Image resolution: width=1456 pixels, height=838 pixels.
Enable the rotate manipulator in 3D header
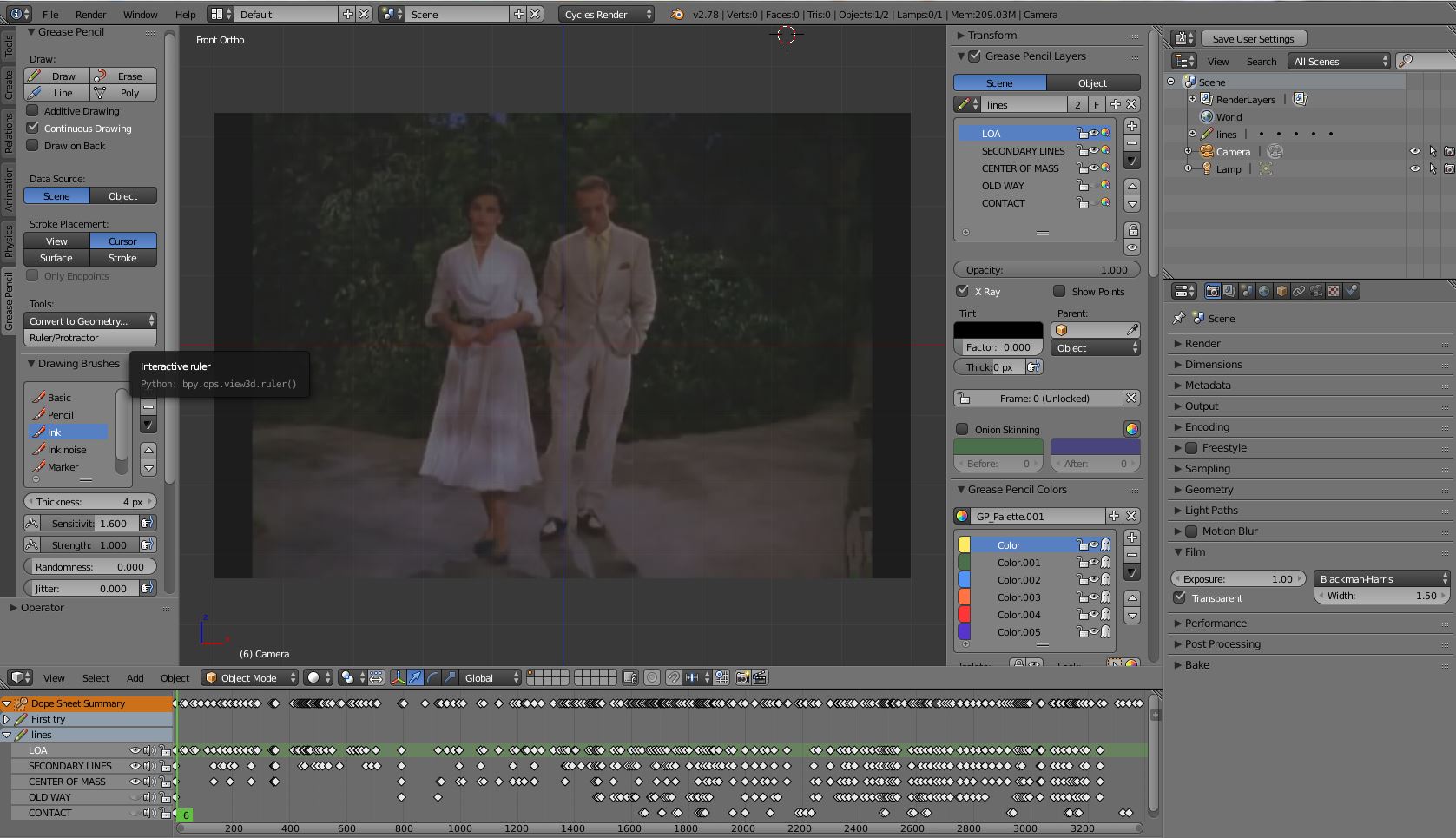432,677
